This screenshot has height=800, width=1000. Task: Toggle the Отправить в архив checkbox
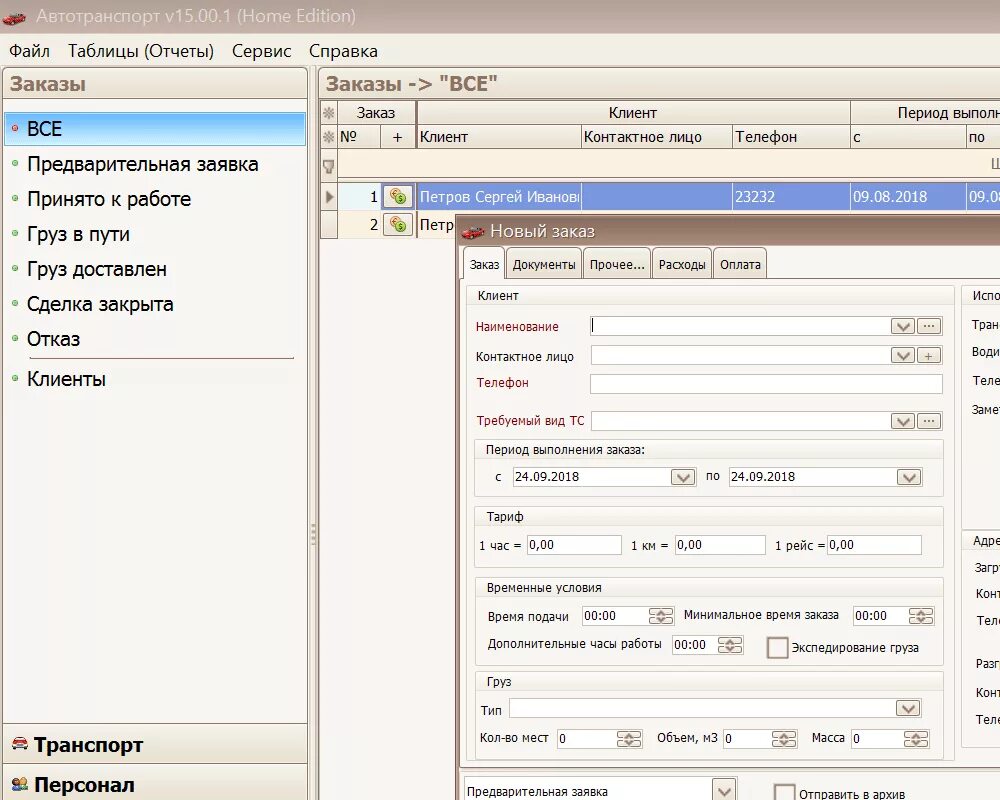[784, 793]
